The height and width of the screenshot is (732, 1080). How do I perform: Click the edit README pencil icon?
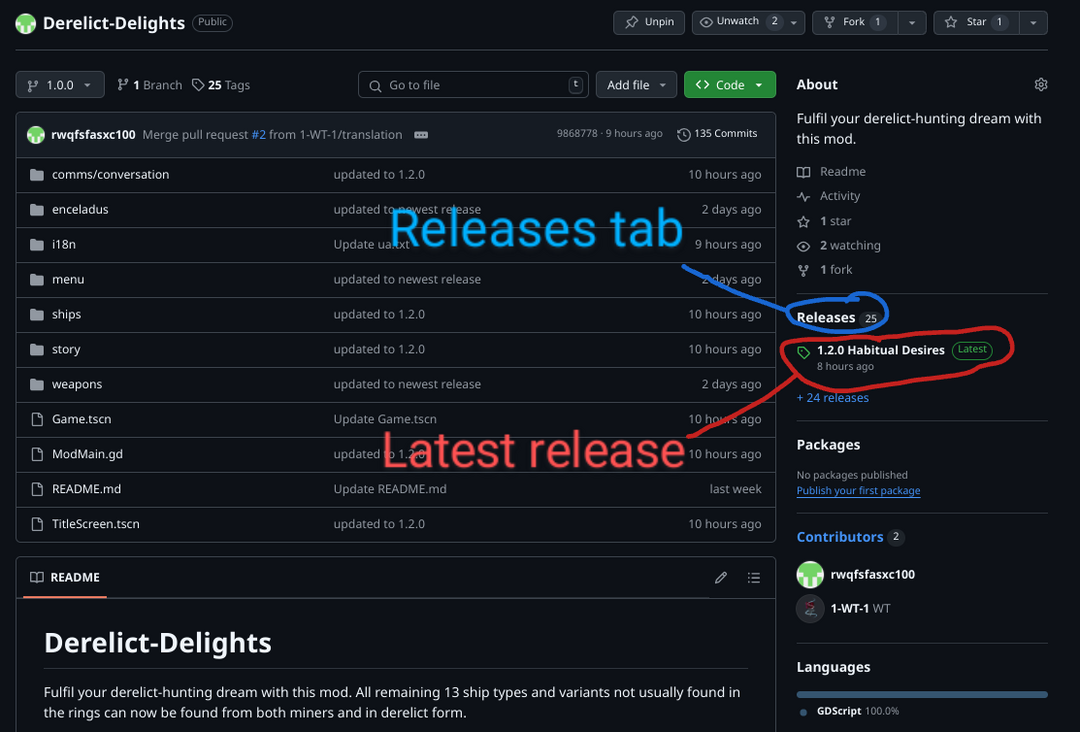(x=721, y=578)
